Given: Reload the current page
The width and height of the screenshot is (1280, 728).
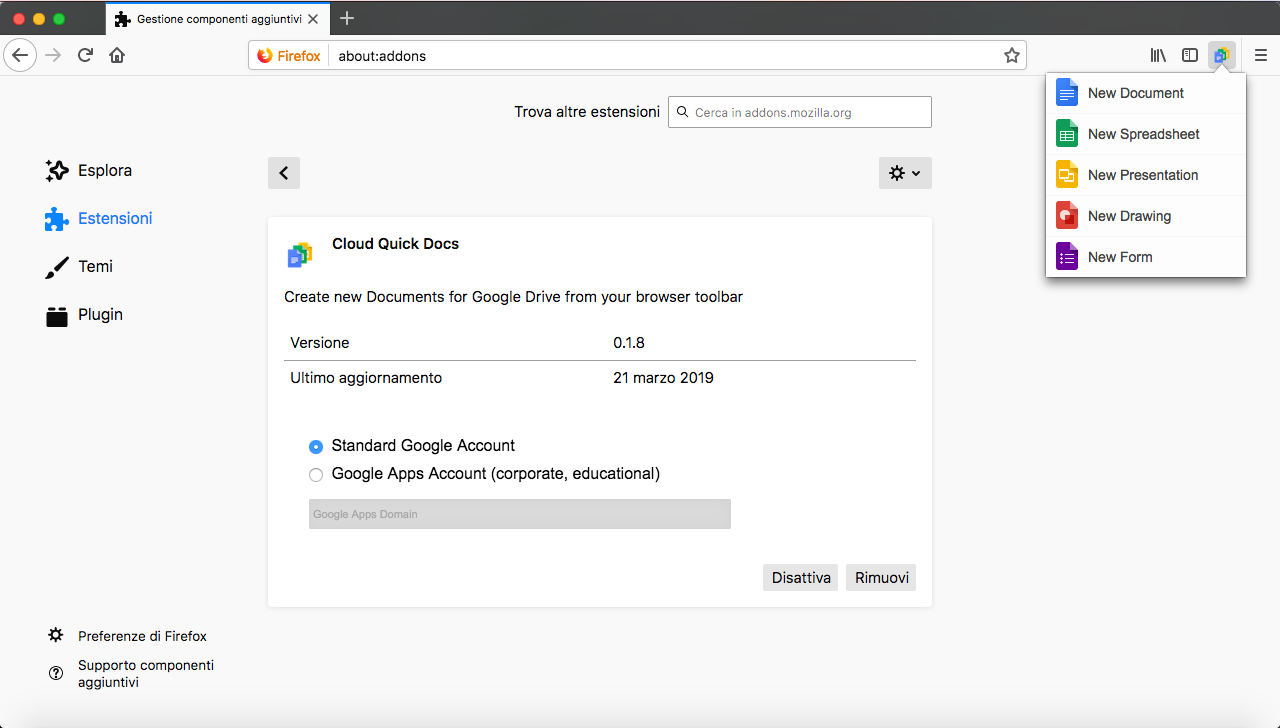Looking at the screenshot, I should [86, 56].
